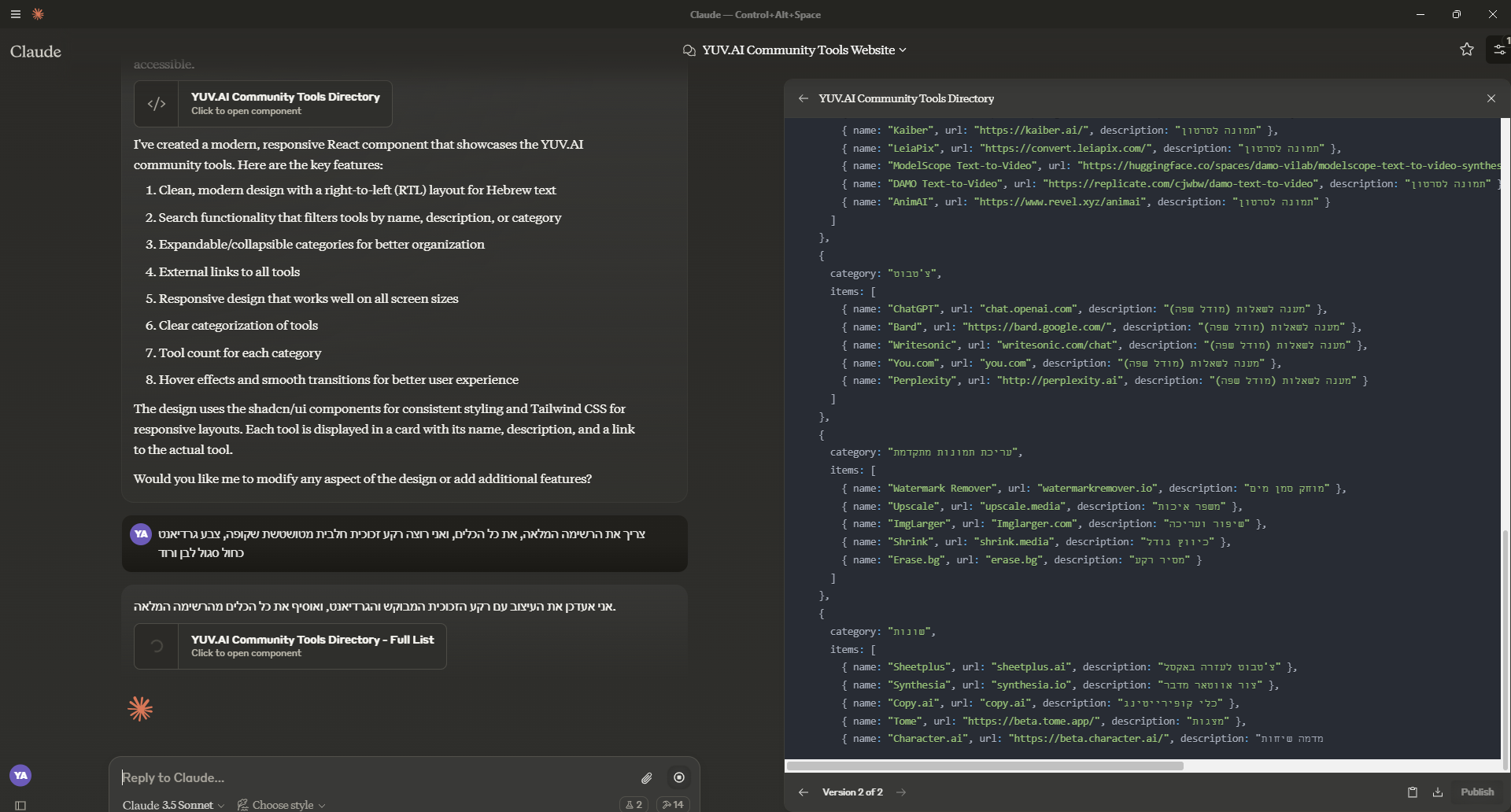This screenshot has height=812, width=1511.
Task: Click the Claude wordmark at top left
Action: [35, 51]
